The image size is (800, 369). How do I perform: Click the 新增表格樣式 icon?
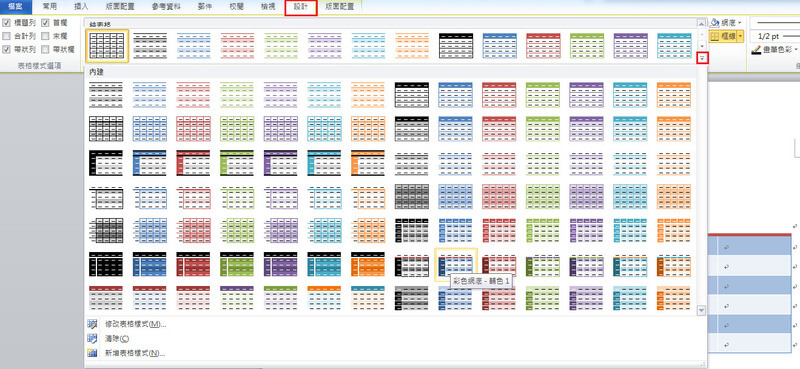pos(92,353)
